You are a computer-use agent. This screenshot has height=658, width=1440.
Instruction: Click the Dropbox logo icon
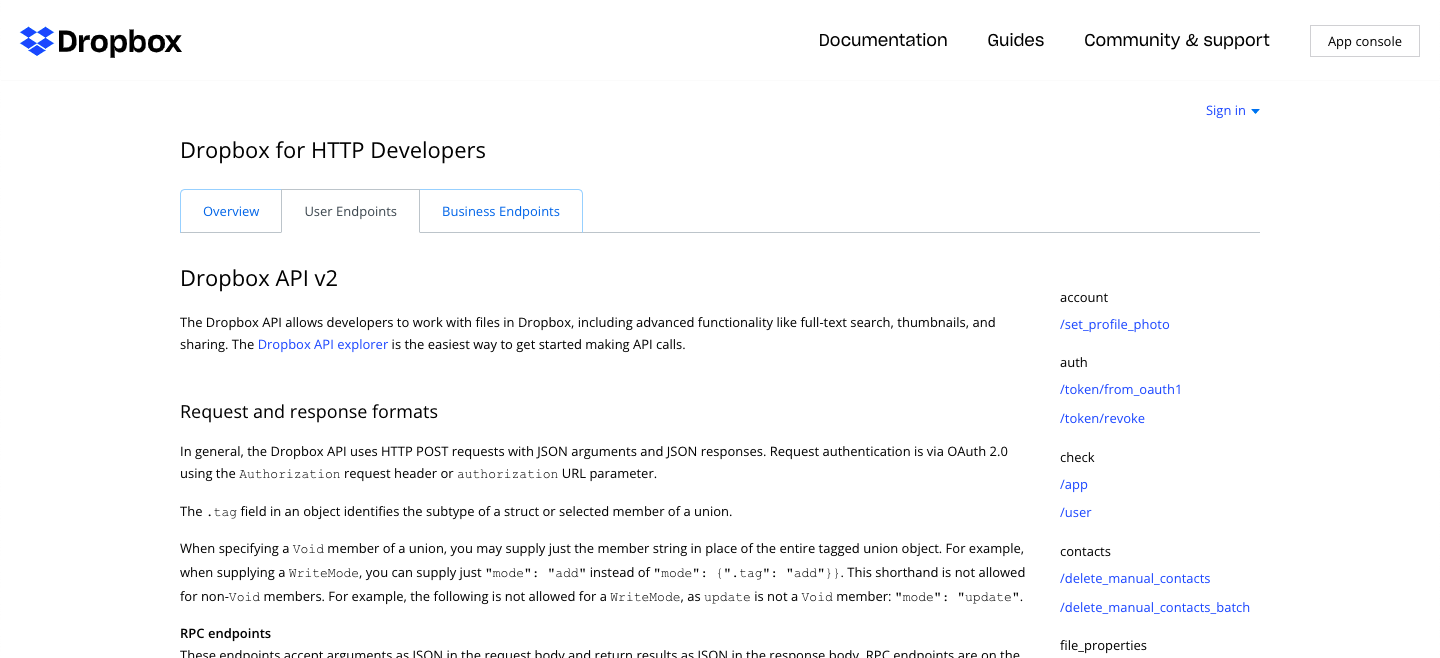point(36,41)
